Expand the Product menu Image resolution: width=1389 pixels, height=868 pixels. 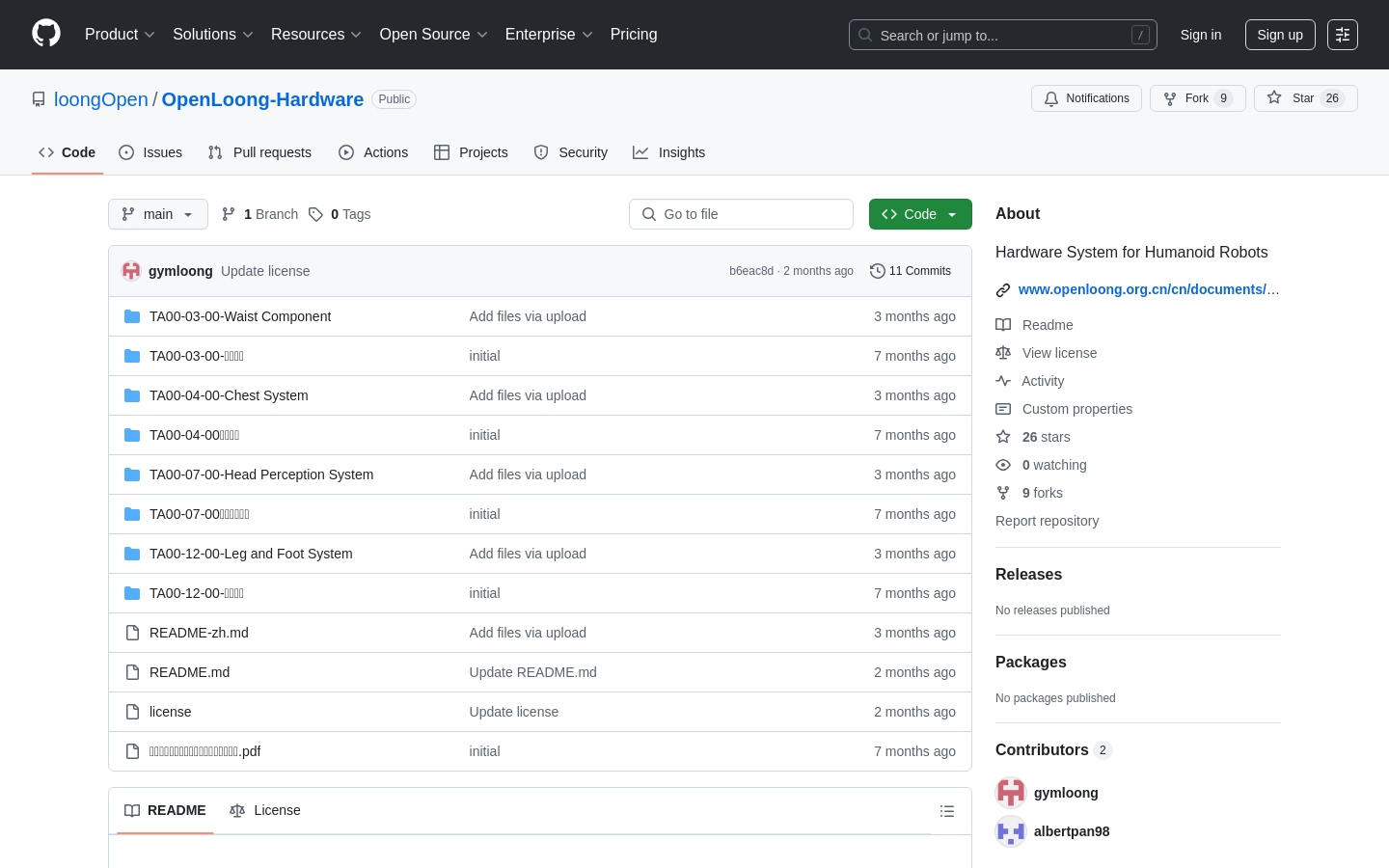pos(120,34)
